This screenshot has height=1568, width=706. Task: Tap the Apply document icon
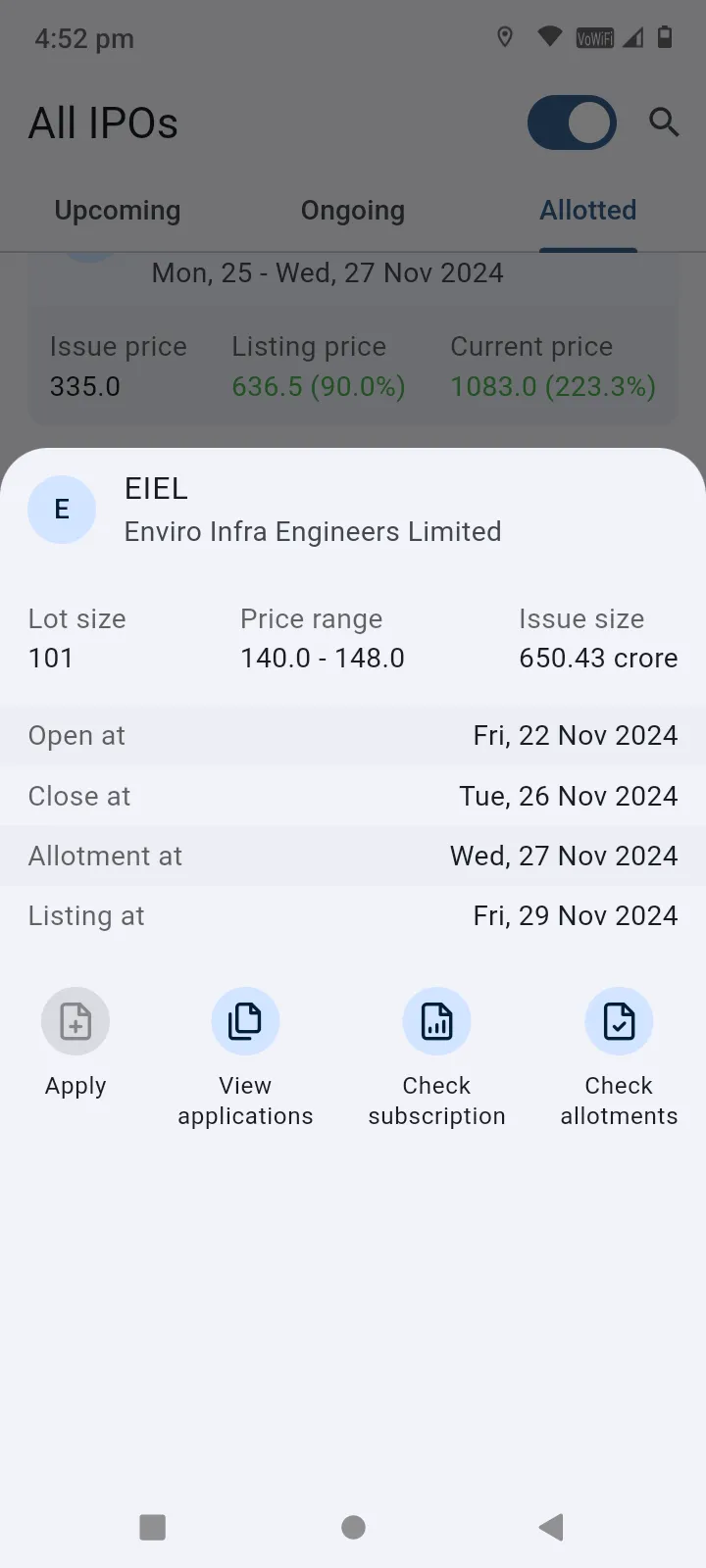76,1021
